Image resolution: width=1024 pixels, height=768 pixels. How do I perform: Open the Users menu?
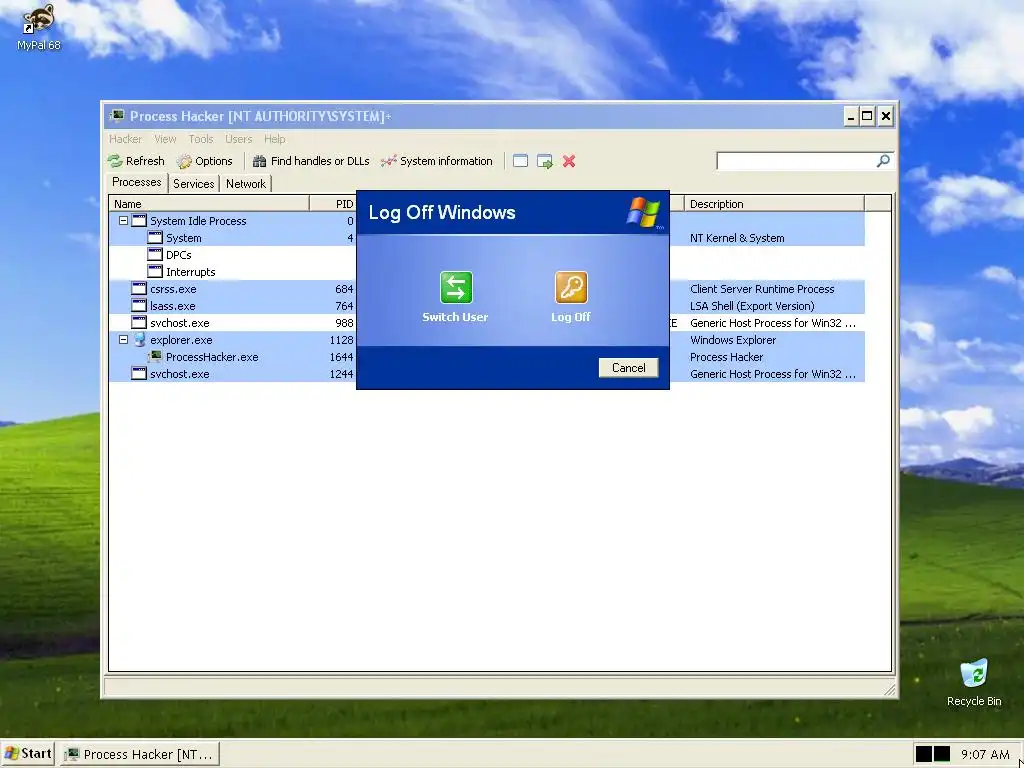[x=238, y=139]
